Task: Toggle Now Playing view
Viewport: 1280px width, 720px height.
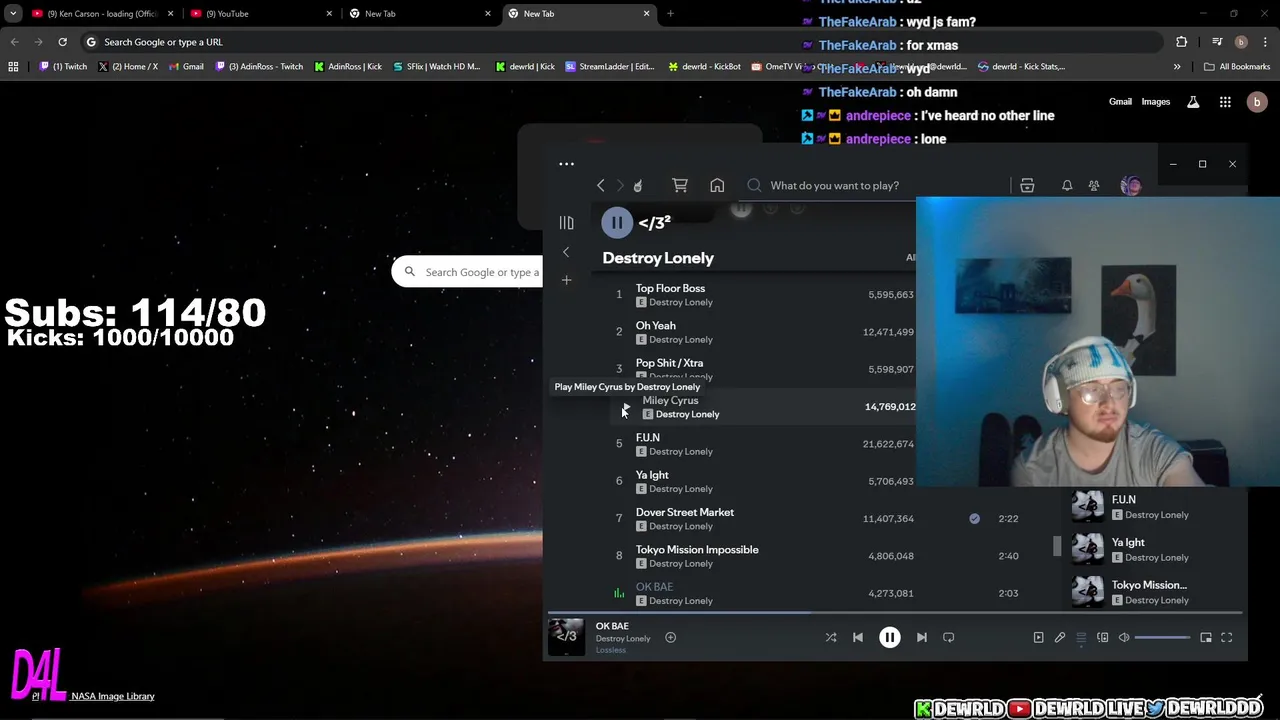Action: (1038, 637)
